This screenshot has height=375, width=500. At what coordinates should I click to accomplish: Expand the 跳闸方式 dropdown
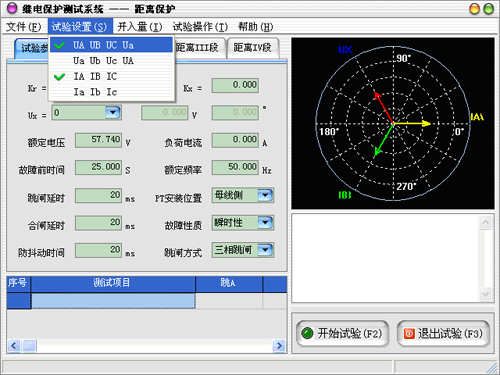tap(265, 250)
